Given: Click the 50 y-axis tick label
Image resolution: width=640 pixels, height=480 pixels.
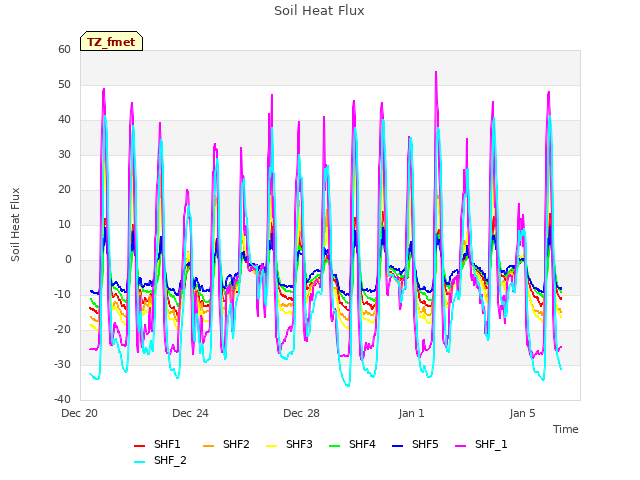Looking at the screenshot, I should pos(64,84).
